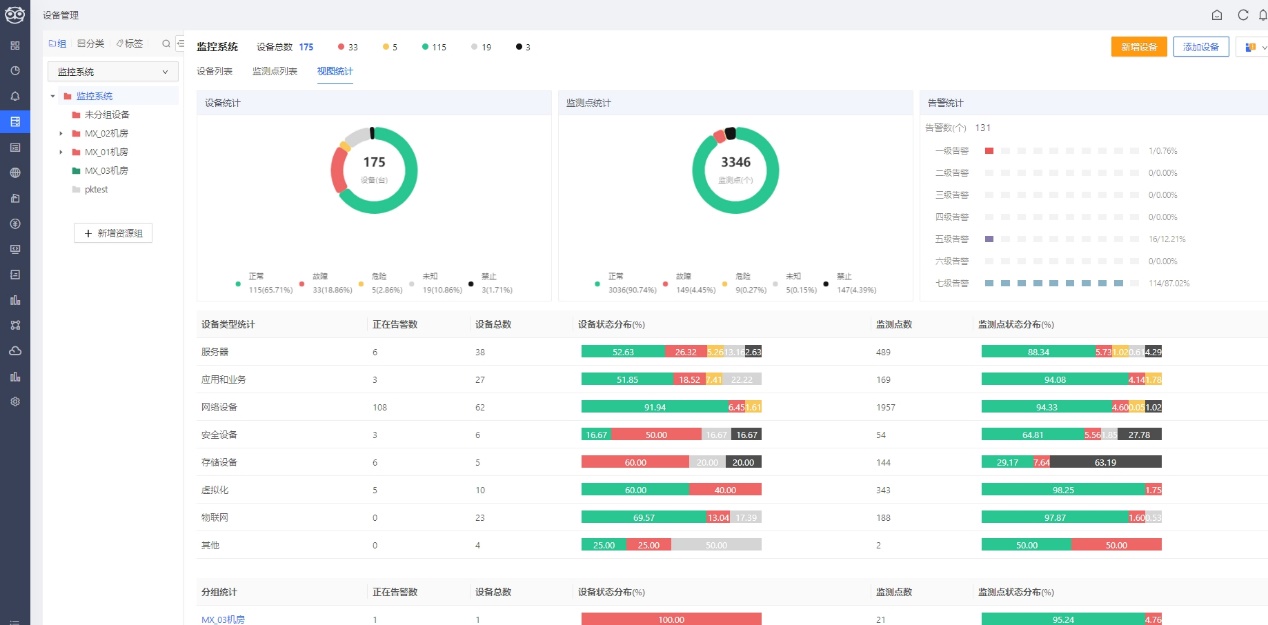Screen dimensions: 1268x625
Task: Switch to the 设备列表 tab
Action: click(x=215, y=71)
